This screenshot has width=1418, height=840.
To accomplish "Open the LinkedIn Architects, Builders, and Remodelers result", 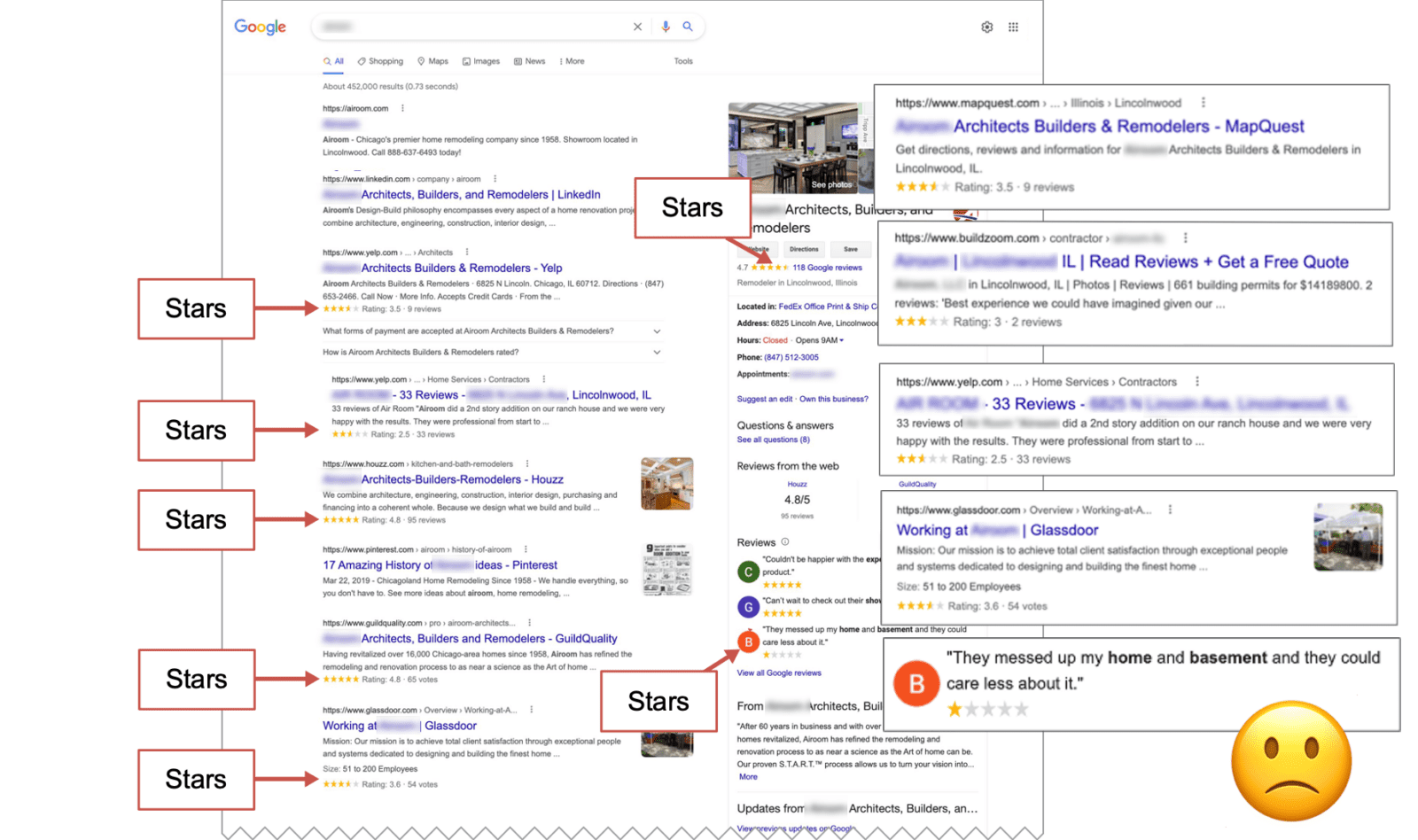I will (x=462, y=195).
